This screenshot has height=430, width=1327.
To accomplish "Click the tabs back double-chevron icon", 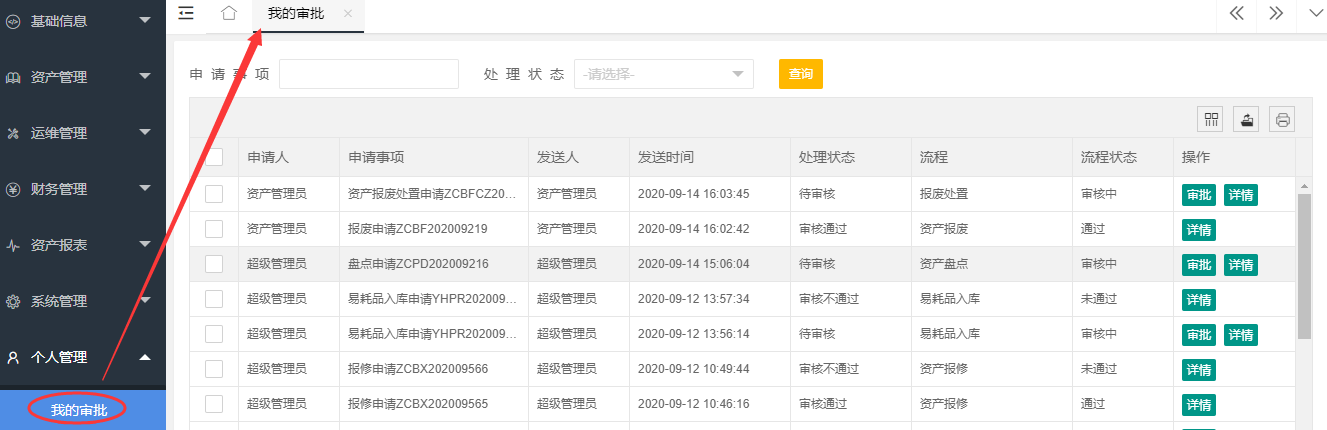I will (x=1237, y=13).
